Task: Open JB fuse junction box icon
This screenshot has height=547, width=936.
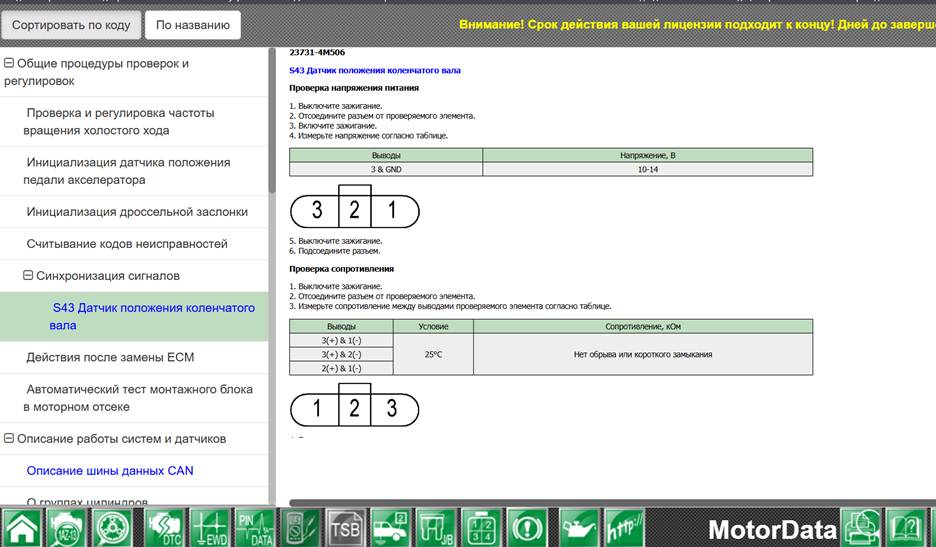Action: [x=436, y=528]
